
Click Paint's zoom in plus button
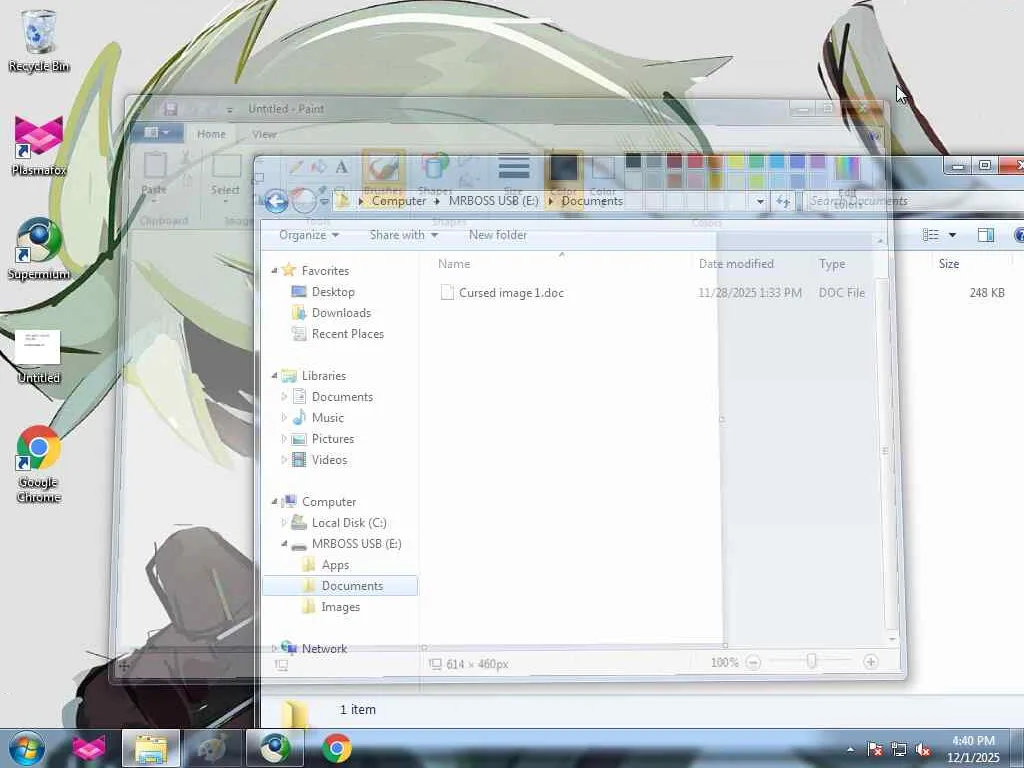click(x=871, y=662)
